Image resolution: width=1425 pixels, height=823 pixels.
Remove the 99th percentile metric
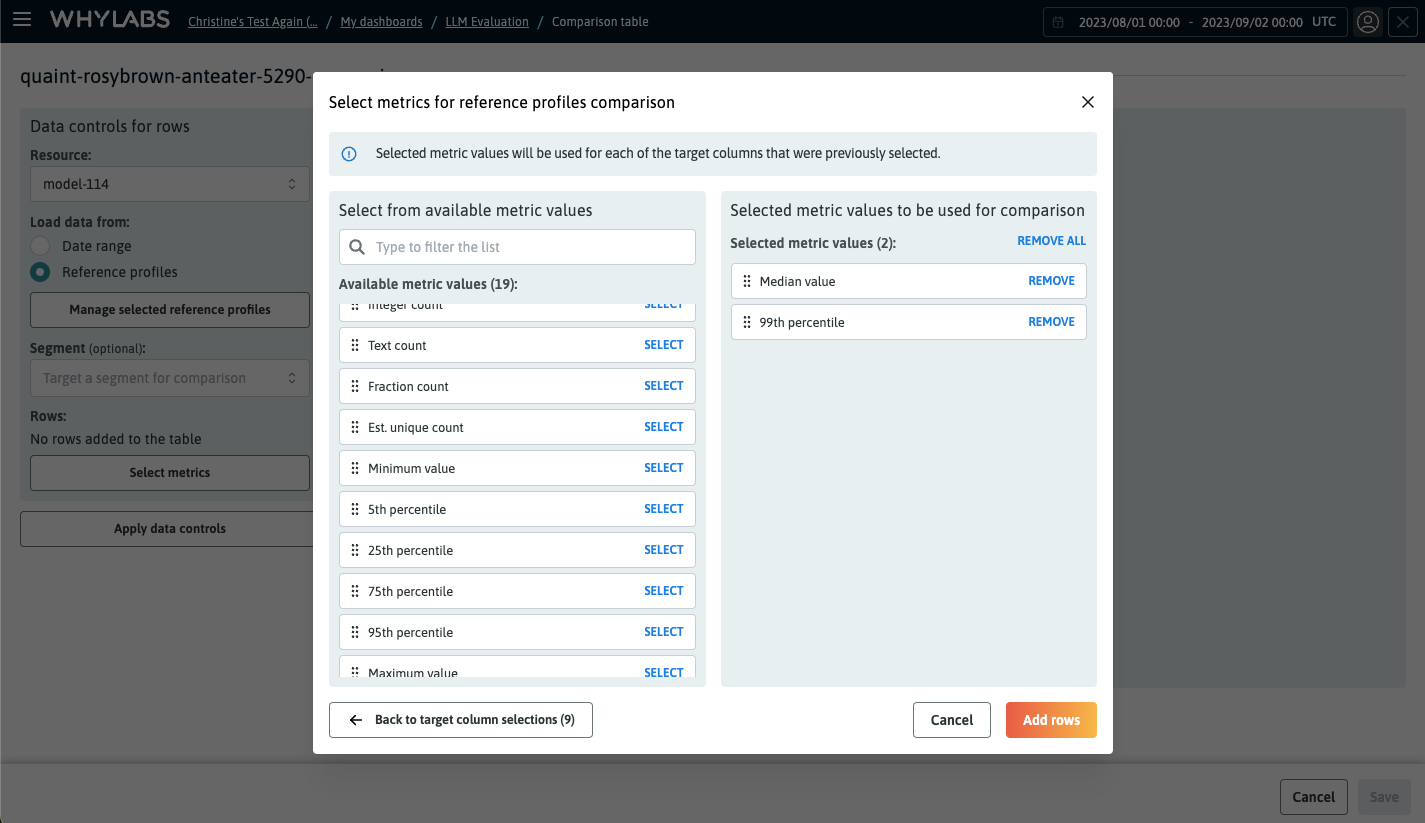1051,321
